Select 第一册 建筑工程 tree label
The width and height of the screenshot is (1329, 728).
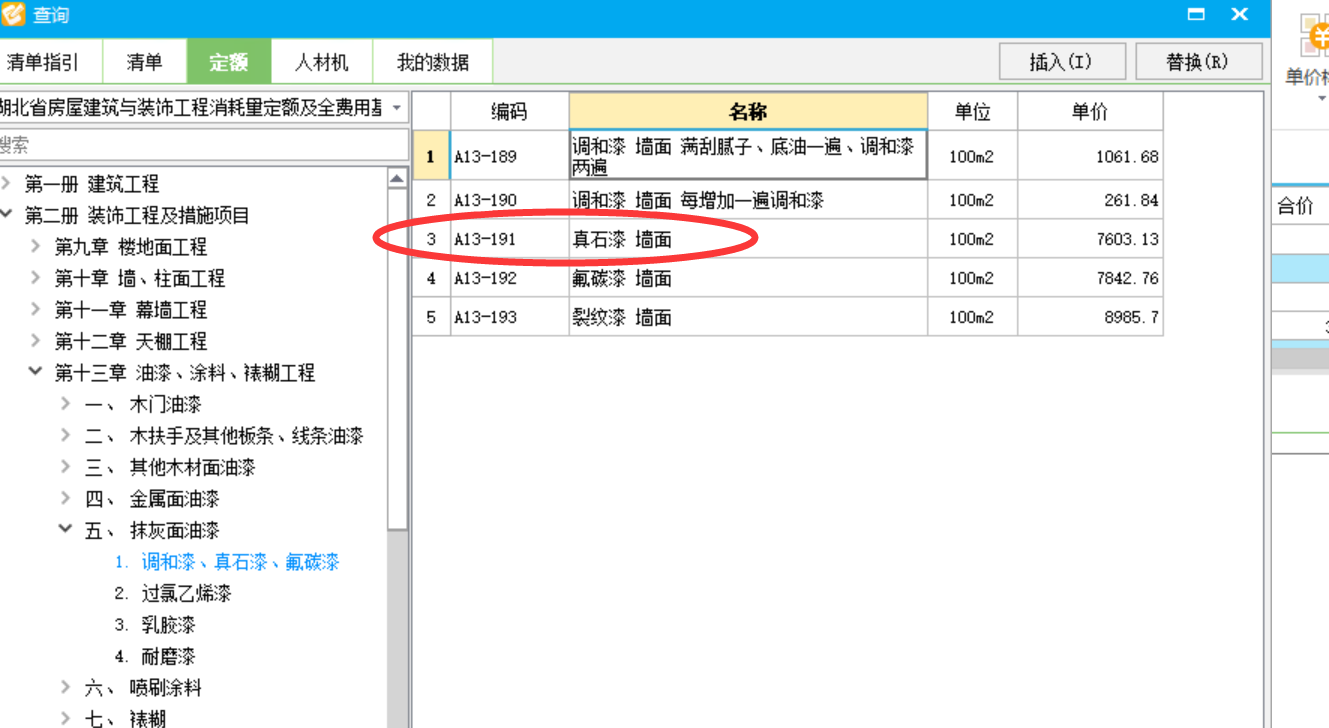(92, 184)
